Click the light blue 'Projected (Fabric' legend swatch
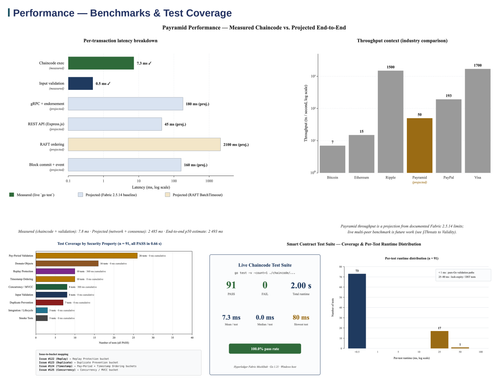This screenshot has width=500, height=384. click(80, 195)
